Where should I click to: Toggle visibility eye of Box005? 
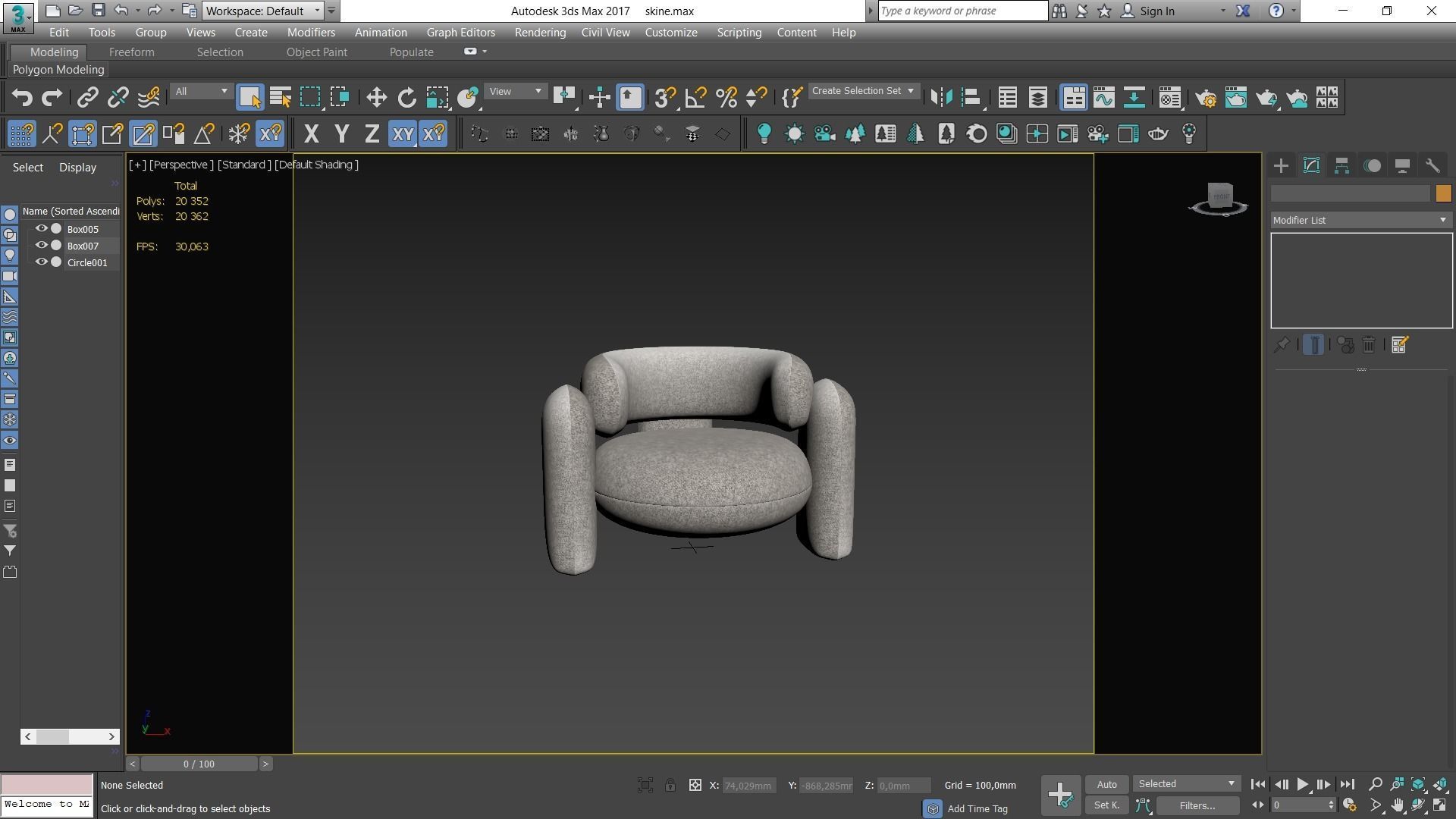coord(42,229)
